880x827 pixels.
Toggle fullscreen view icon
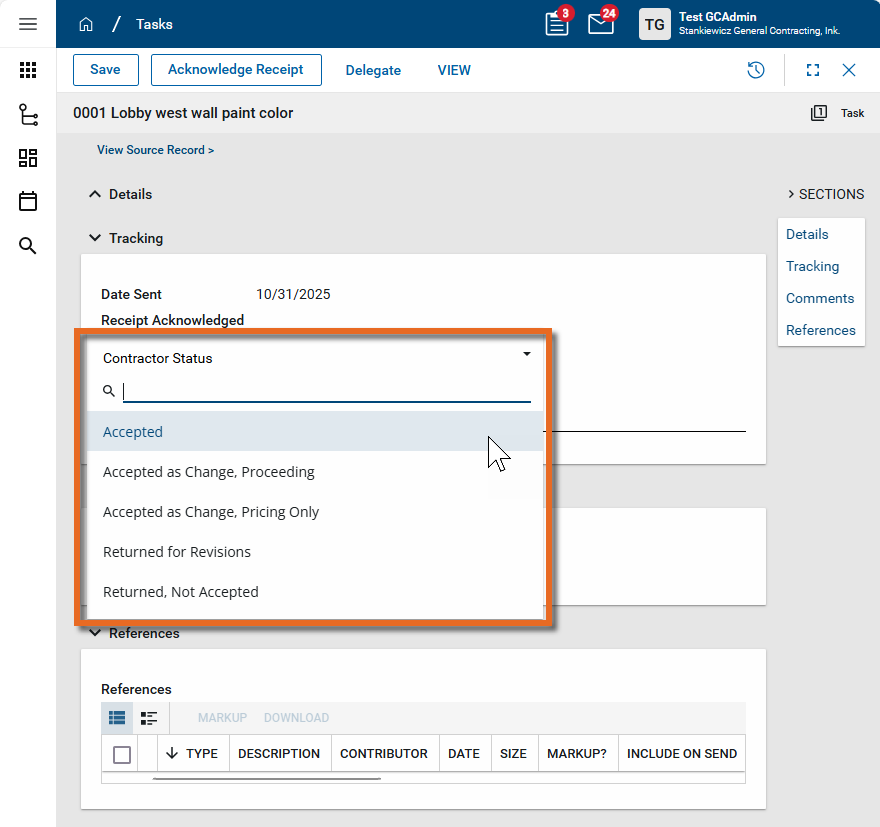pos(812,70)
